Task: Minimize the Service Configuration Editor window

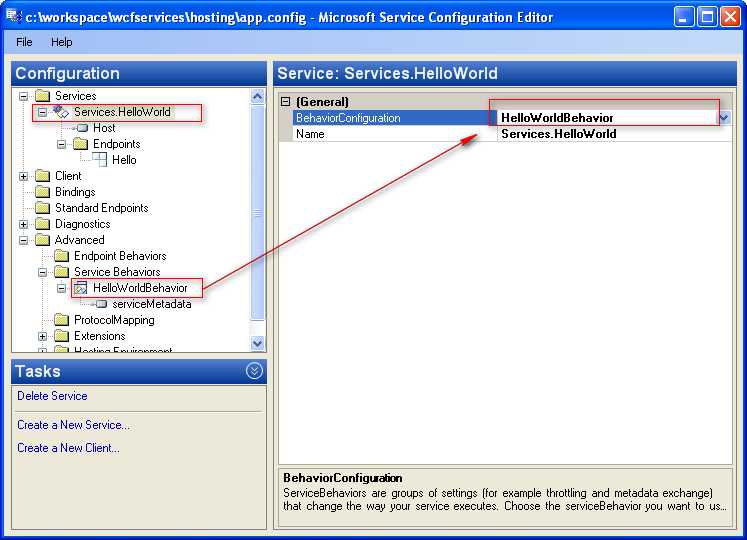Action: point(683,17)
